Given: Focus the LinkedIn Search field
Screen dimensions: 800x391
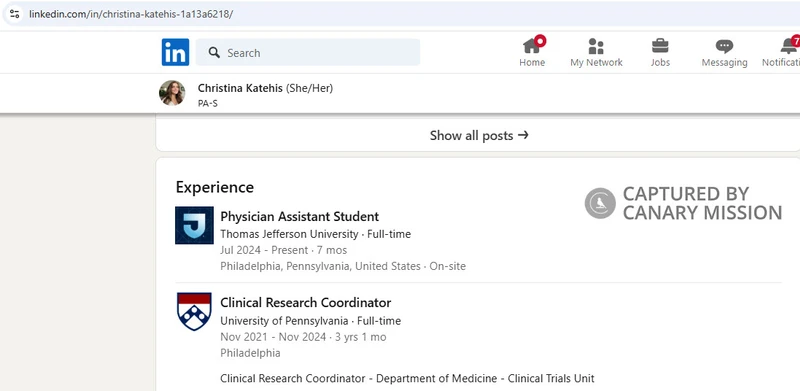Looking at the screenshot, I should 308,53.
